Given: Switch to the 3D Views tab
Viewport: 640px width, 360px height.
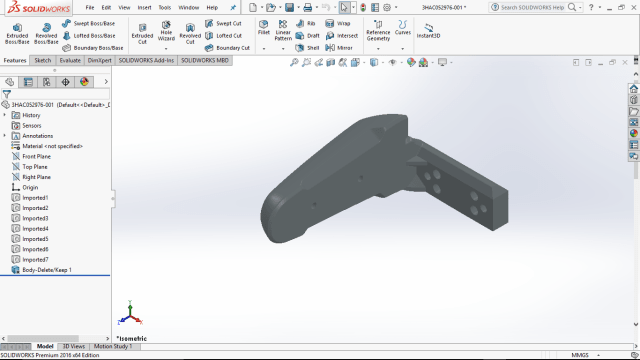Looking at the screenshot, I should point(73,346).
